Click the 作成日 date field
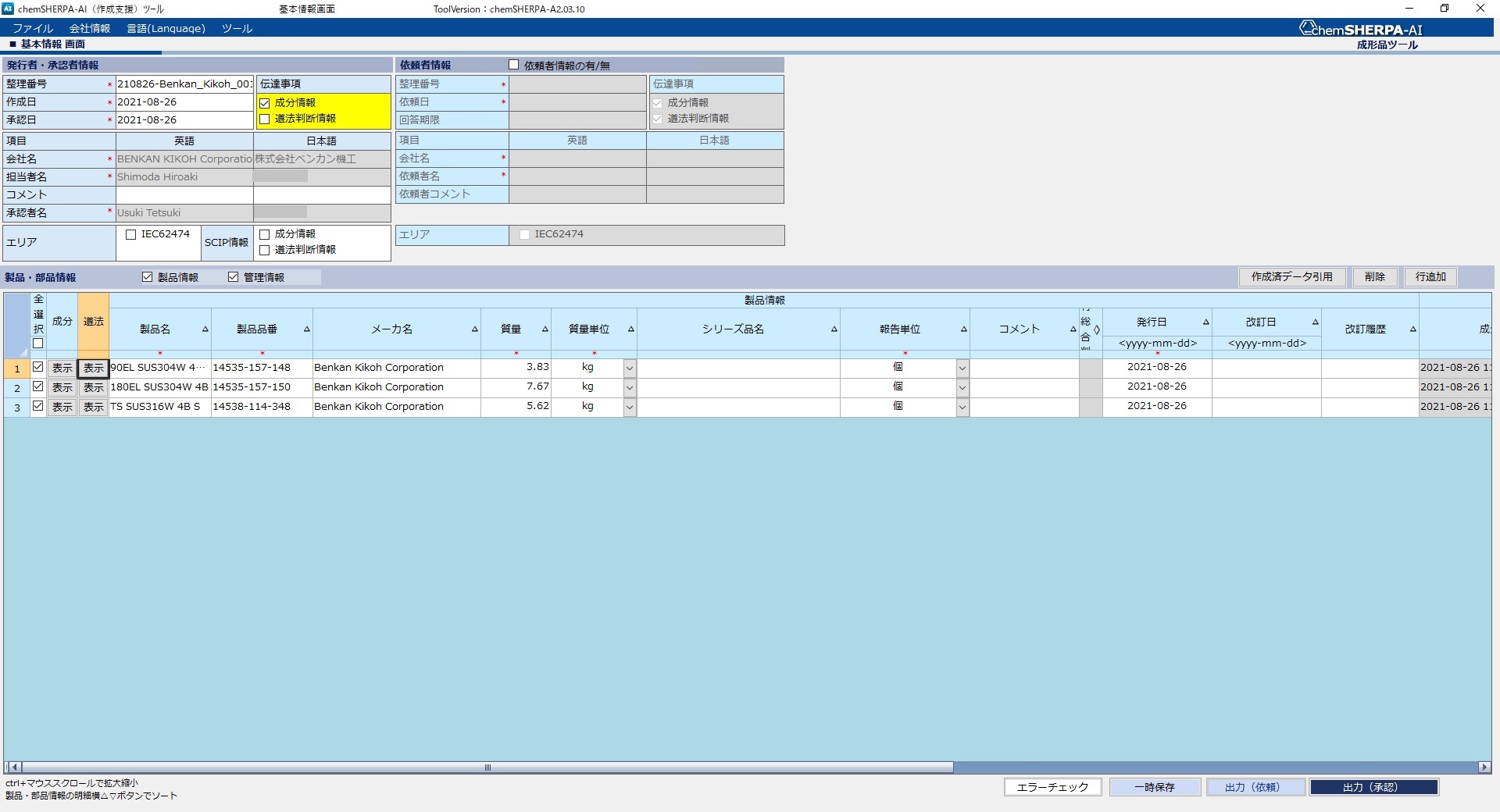 pyautogui.click(x=184, y=101)
